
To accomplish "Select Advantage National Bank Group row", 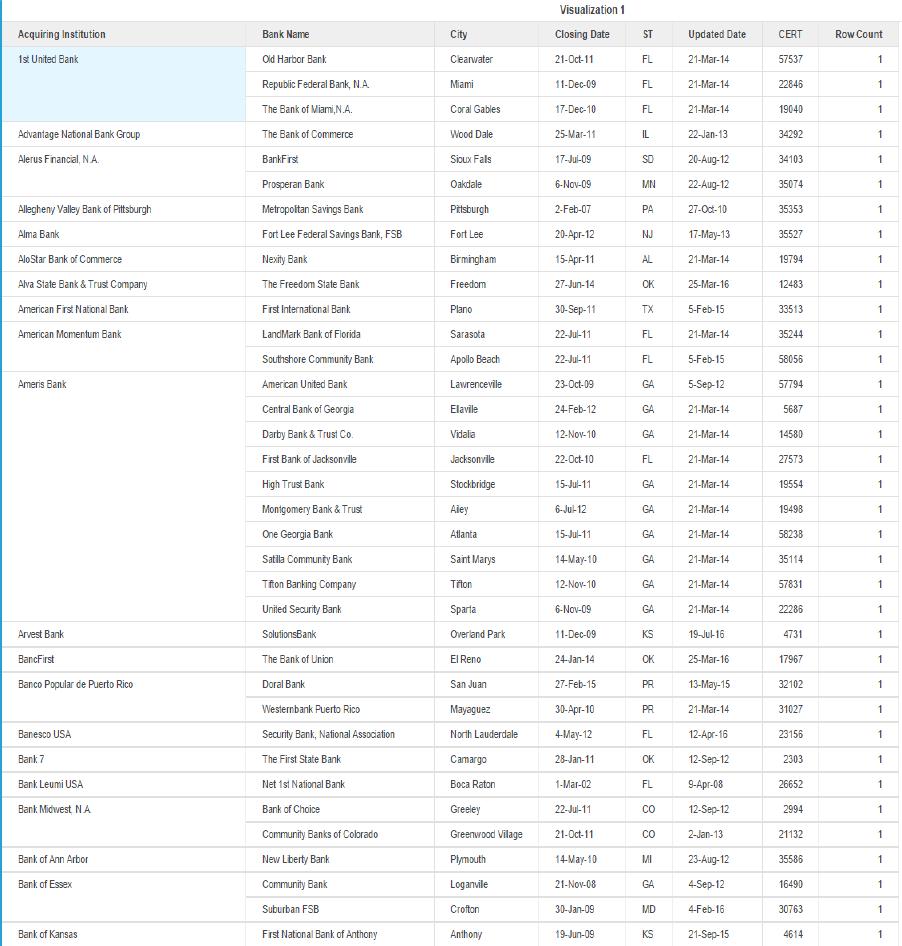I will [x=124, y=135].
